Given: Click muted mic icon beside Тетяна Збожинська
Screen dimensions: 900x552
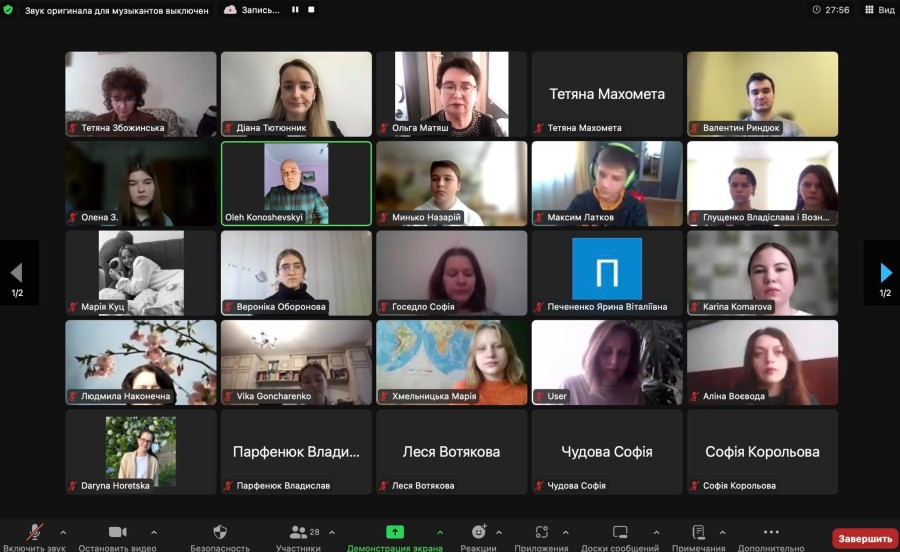Looking at the screenshot, I should [73, 128].
